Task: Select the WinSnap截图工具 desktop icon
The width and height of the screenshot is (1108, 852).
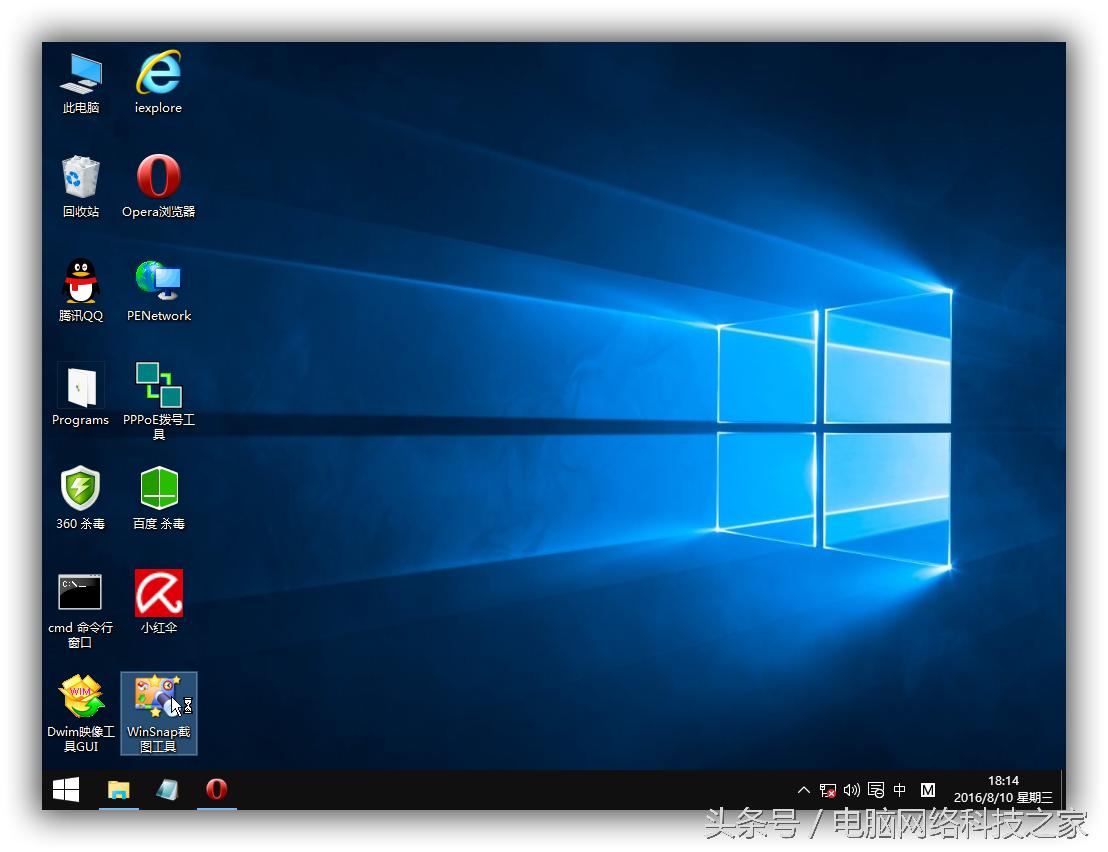Action: (158, 698)
